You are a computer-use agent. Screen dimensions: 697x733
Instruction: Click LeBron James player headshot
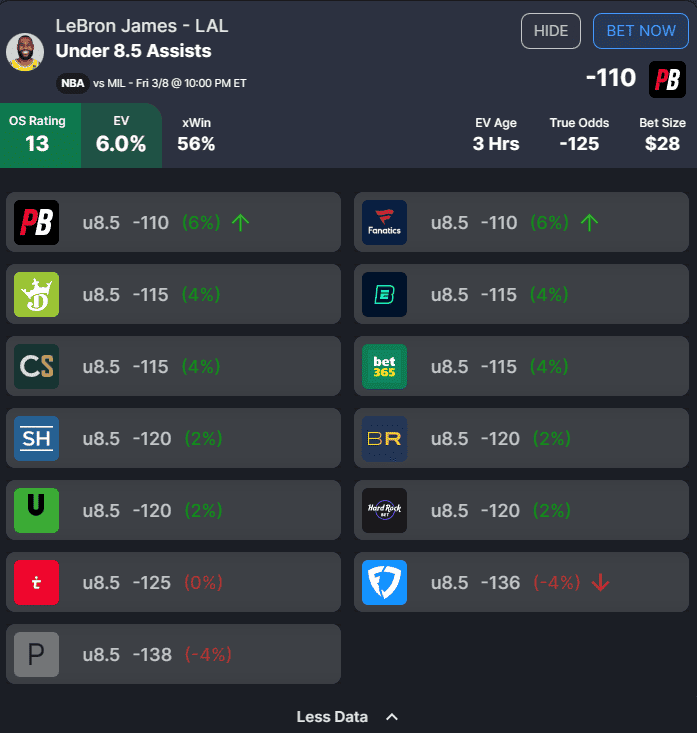[x=25, y=52]
